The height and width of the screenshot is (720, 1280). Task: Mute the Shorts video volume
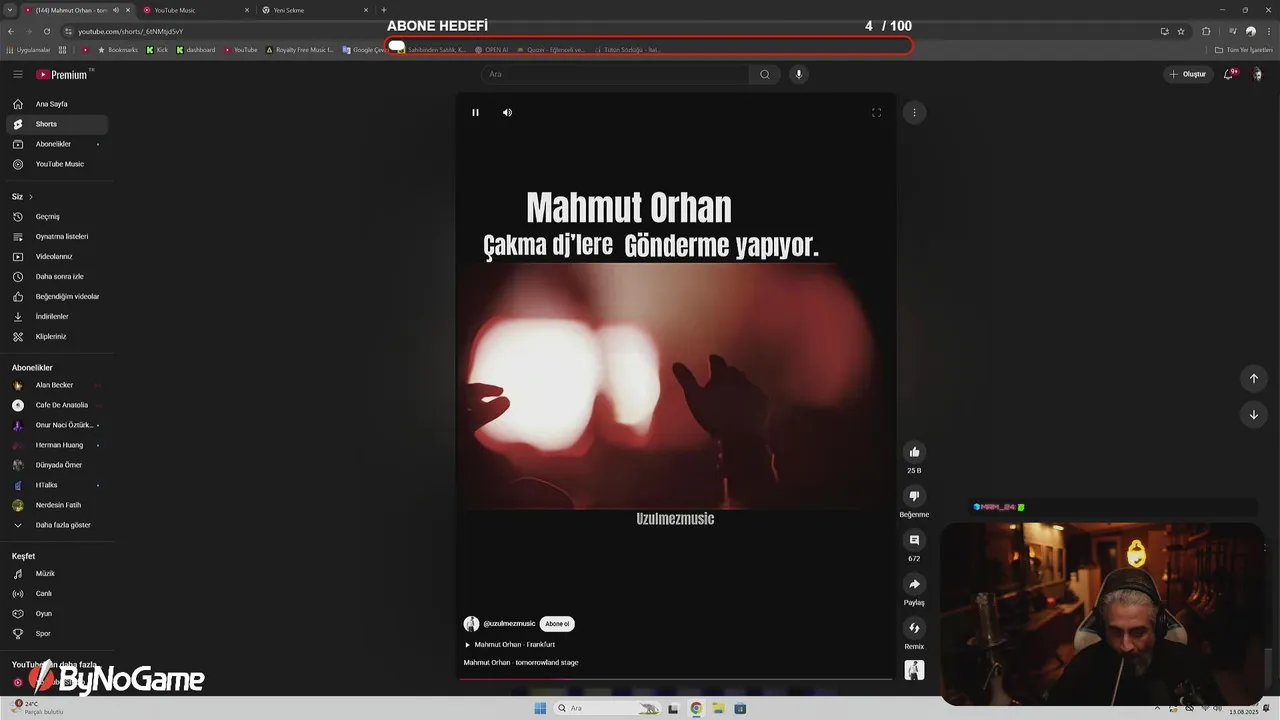(507, 113)
